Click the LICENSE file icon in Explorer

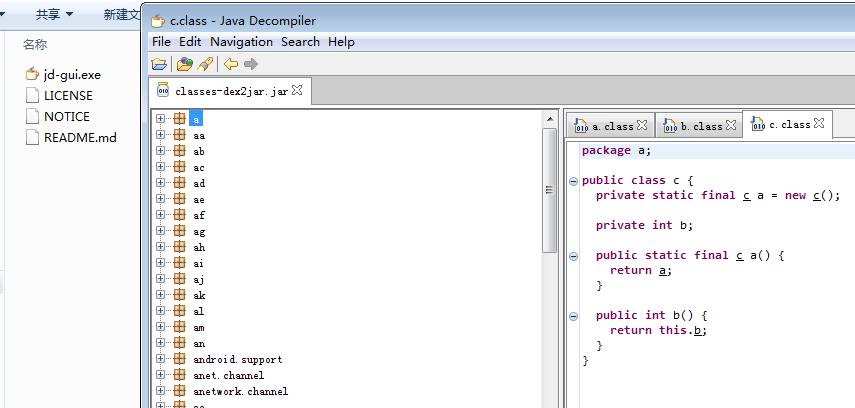pos(32,95)
